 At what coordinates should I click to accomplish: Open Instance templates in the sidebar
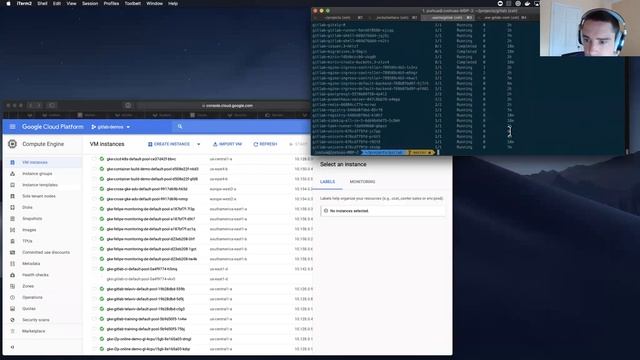pos(40,185)
